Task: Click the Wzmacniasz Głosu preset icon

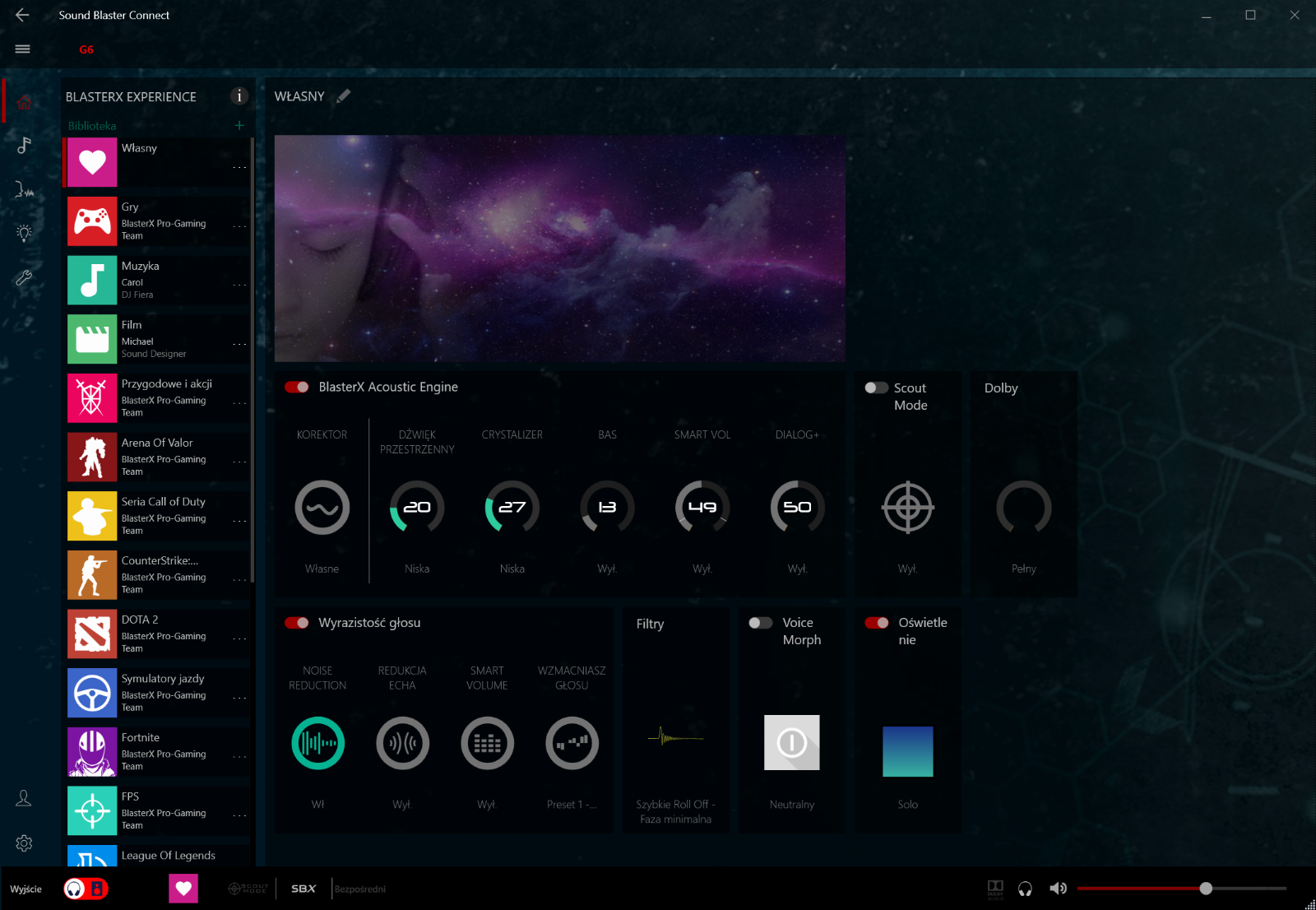Action: point(572,744)
